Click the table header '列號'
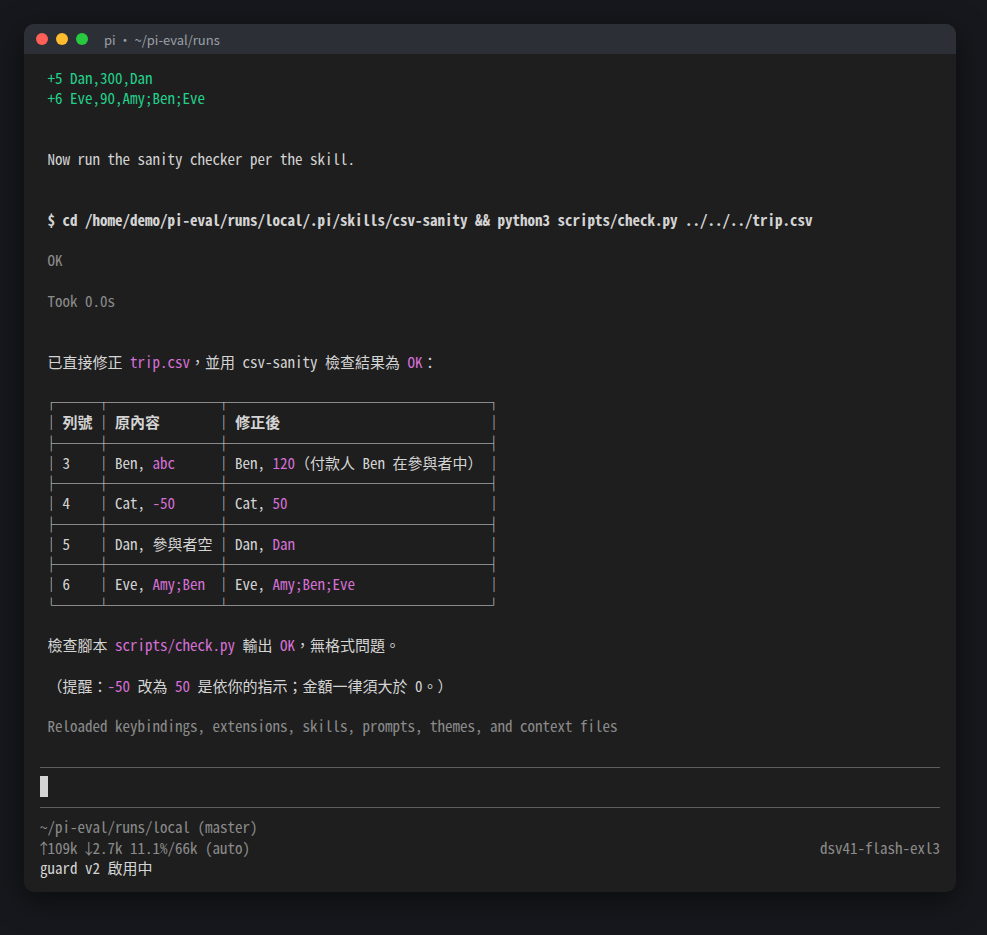This screenshot has height=935, width=987. tap(77, 423)
